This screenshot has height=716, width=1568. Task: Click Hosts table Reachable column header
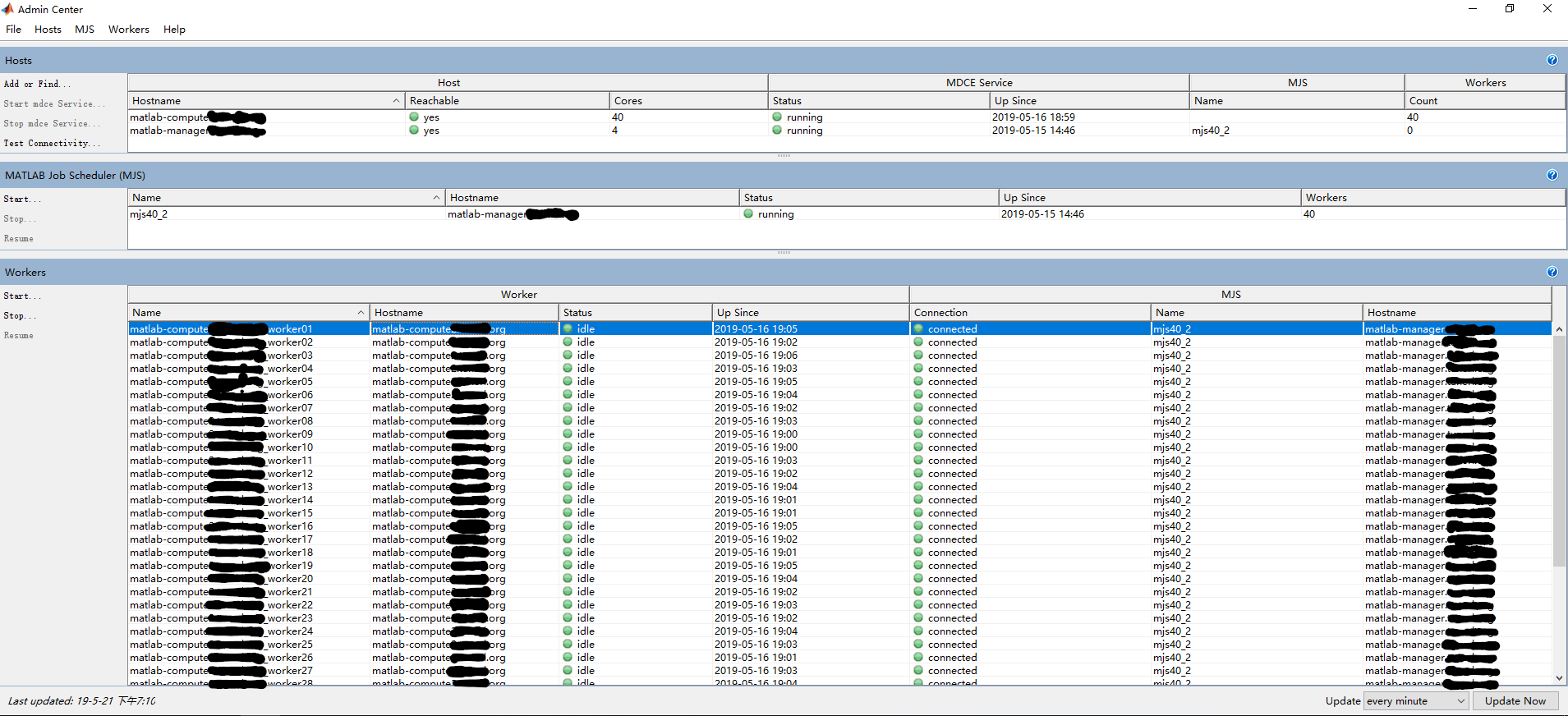[507, 100]
